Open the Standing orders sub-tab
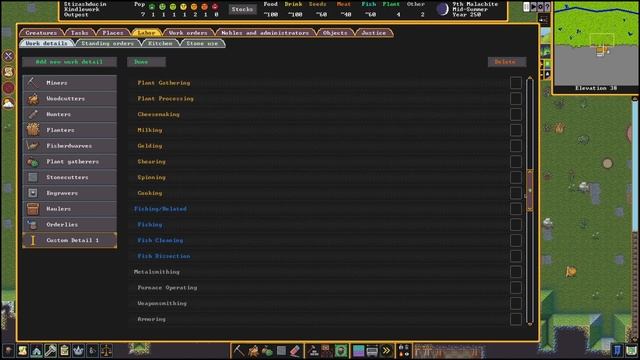 pos(108,43)
